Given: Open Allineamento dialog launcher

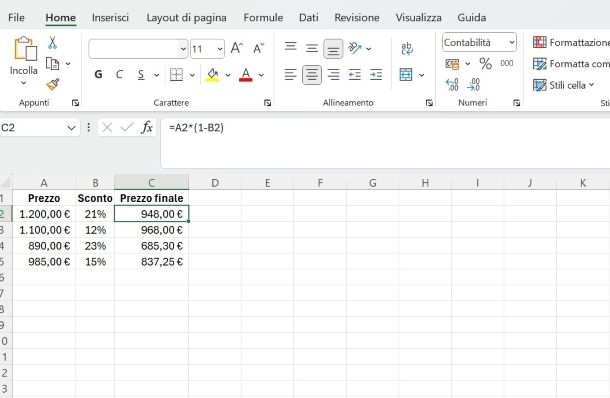Looking at the screenshot, I should (429, 103).
